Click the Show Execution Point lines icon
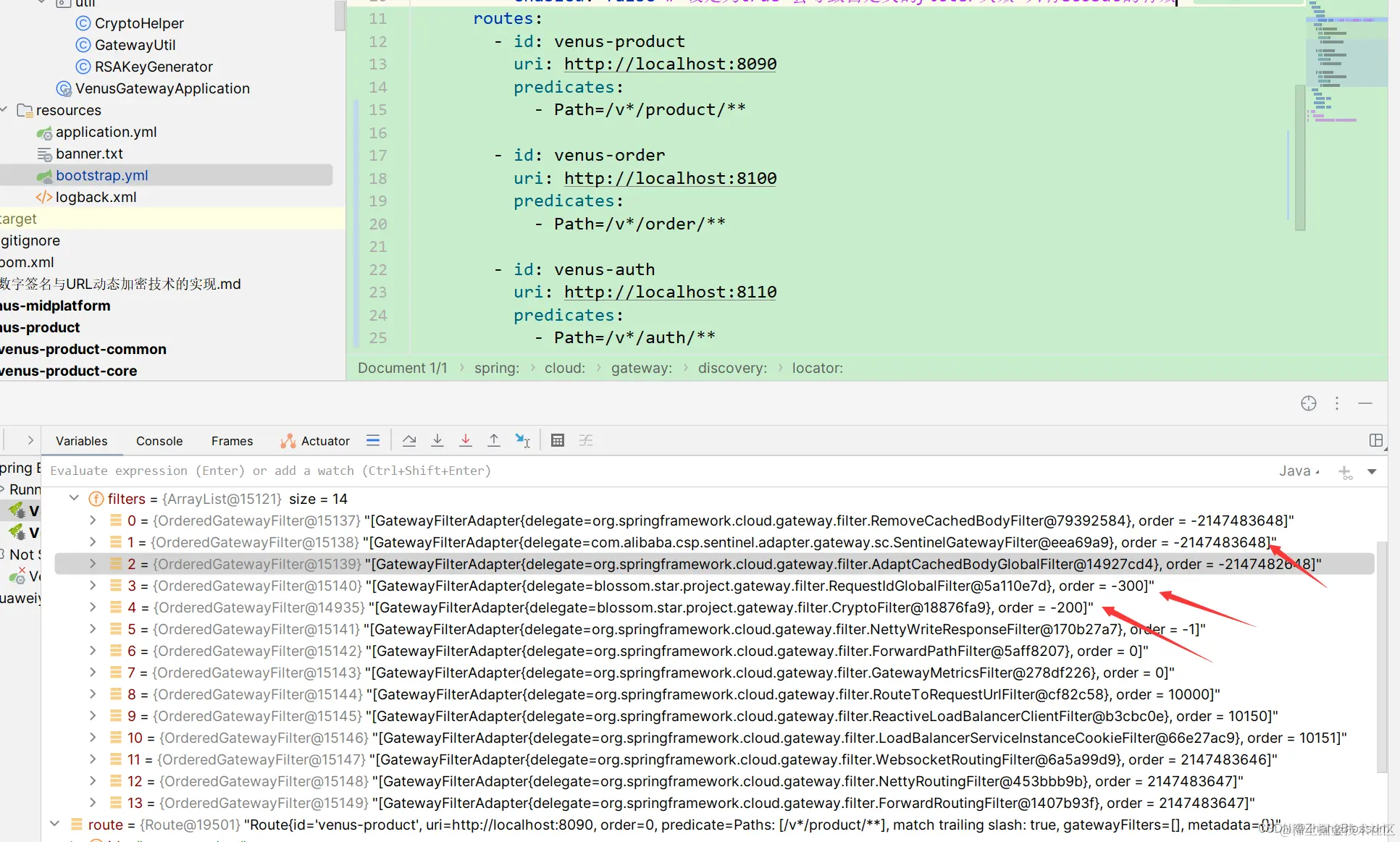This screenshot has width=1400, height=842. [373, 440]
